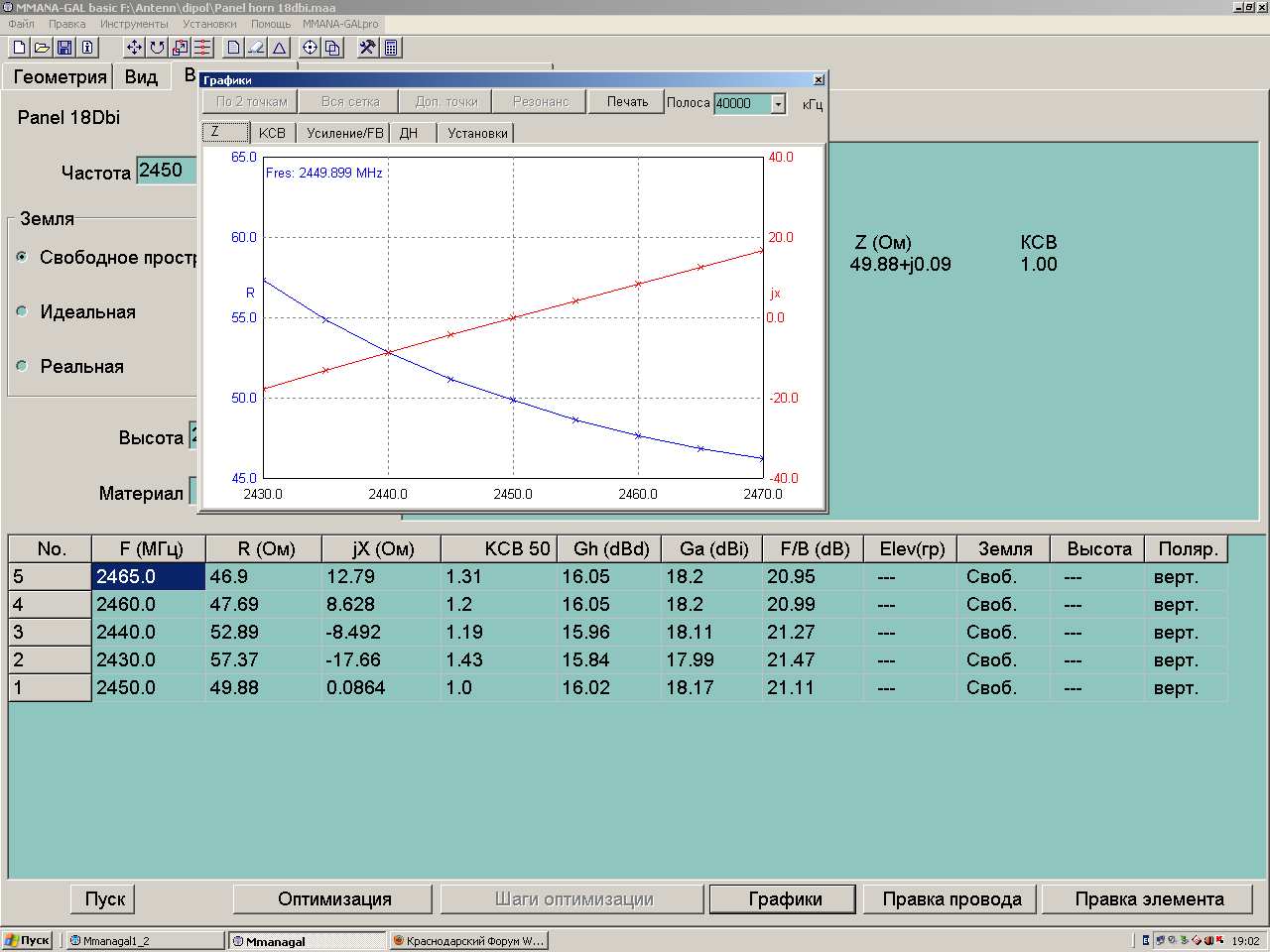Open the Инструменты menu

(x=134, y=24)
